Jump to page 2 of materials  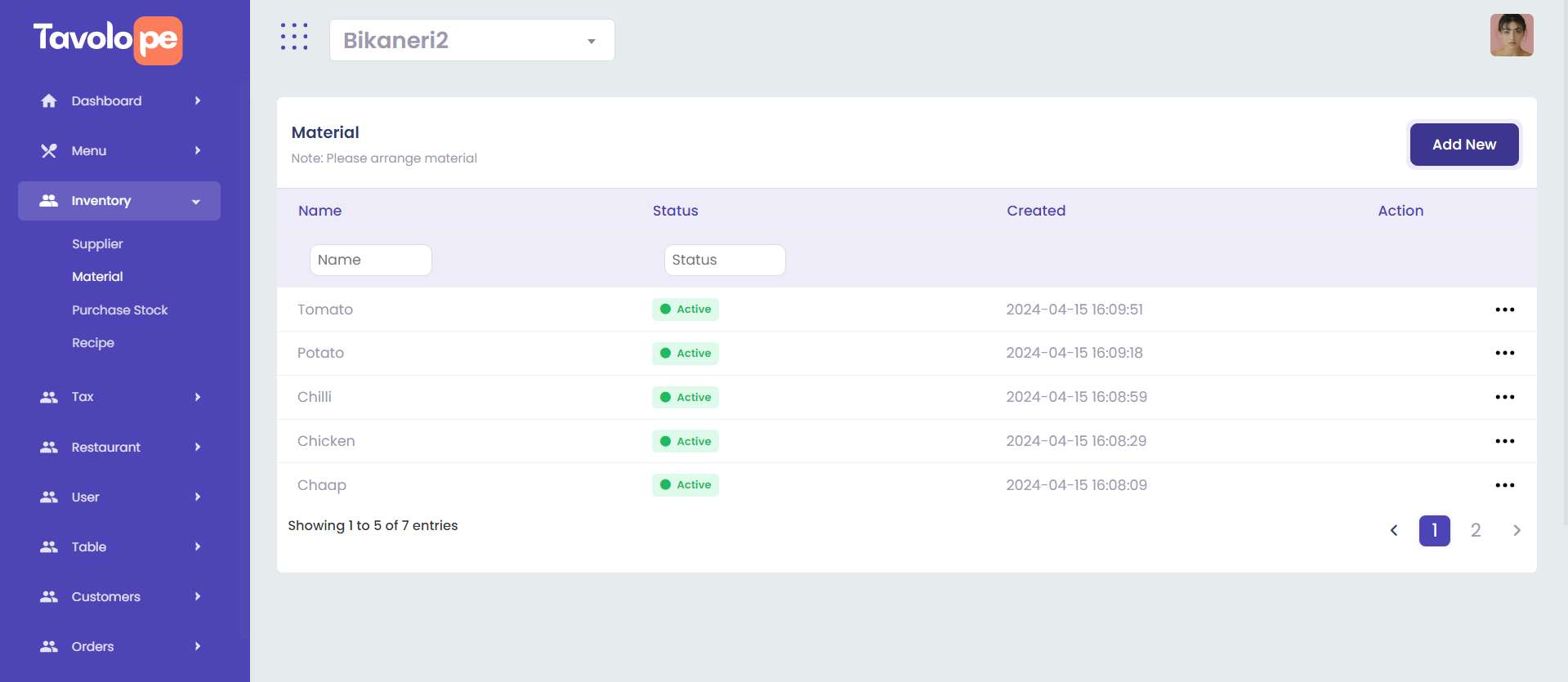click(1475, 530)
